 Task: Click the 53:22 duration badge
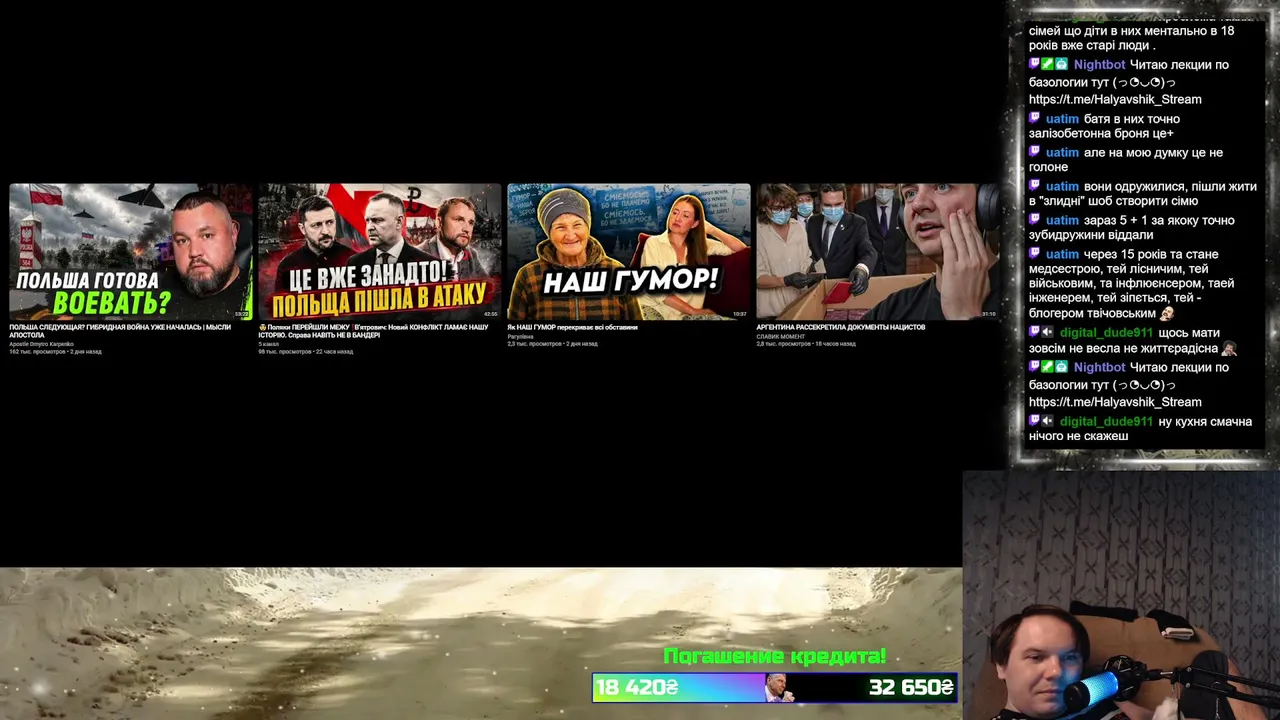click(241, 313)
